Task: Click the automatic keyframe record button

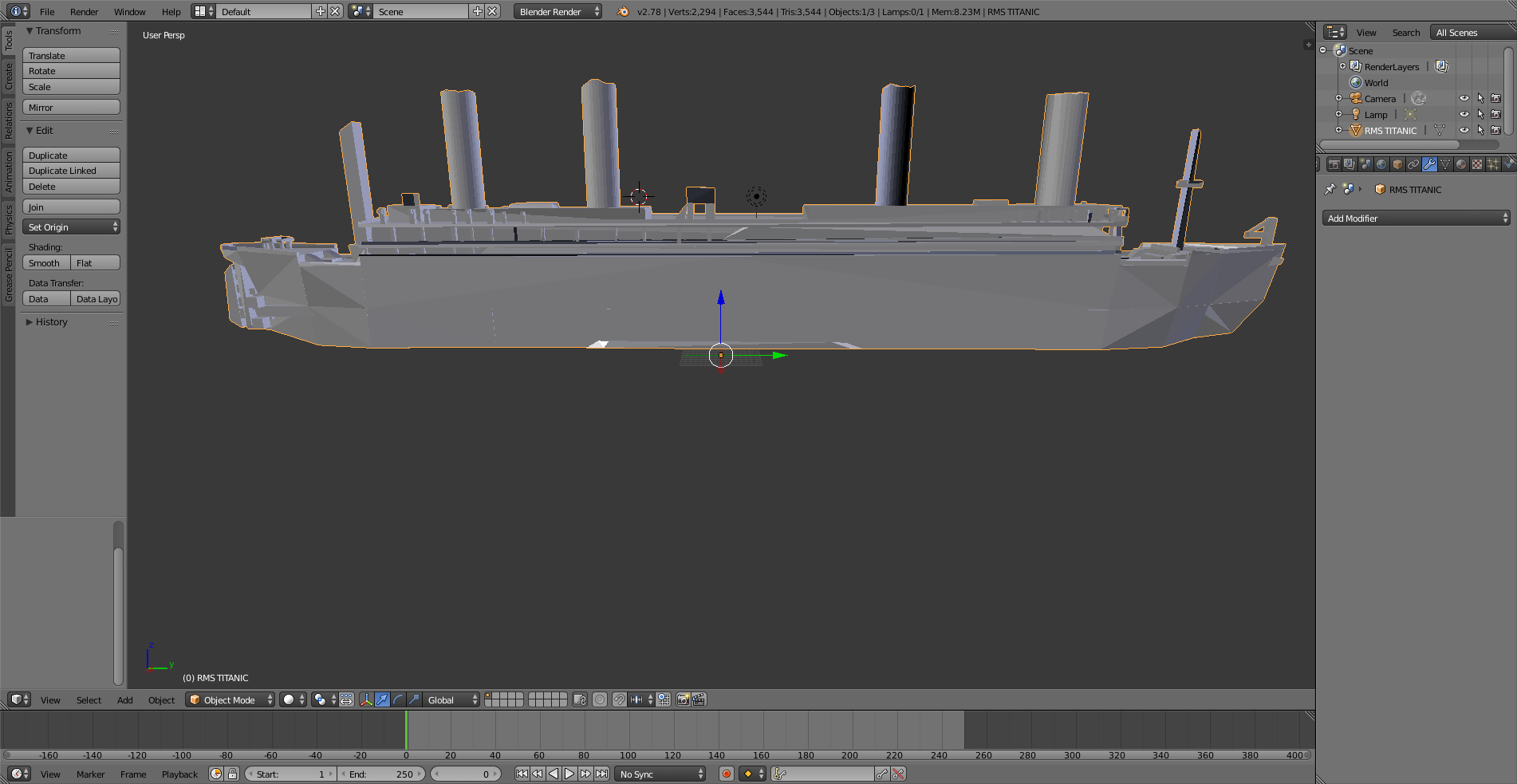Action: tap(726, 774)
